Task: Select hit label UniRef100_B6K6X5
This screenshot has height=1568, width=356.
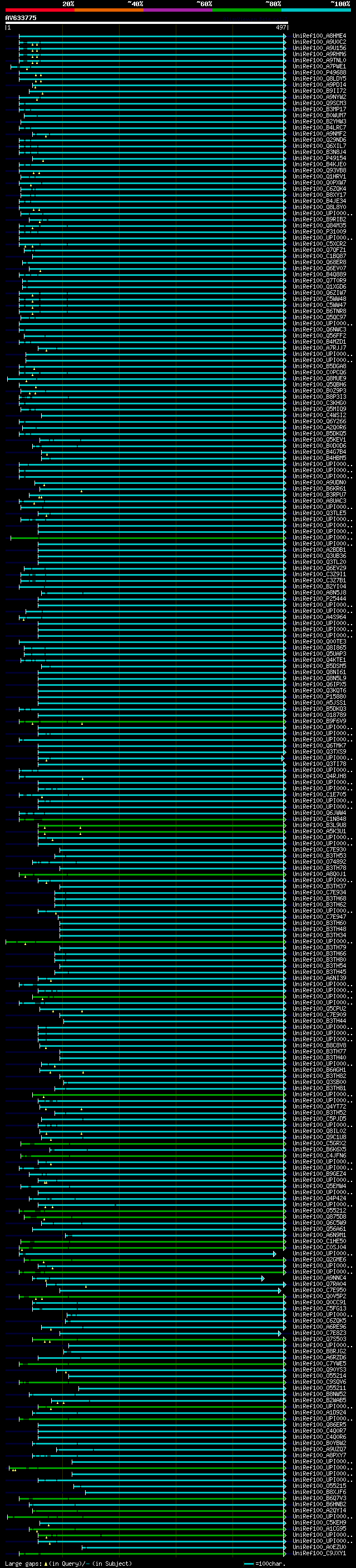Action: (x=319, y=1149)
